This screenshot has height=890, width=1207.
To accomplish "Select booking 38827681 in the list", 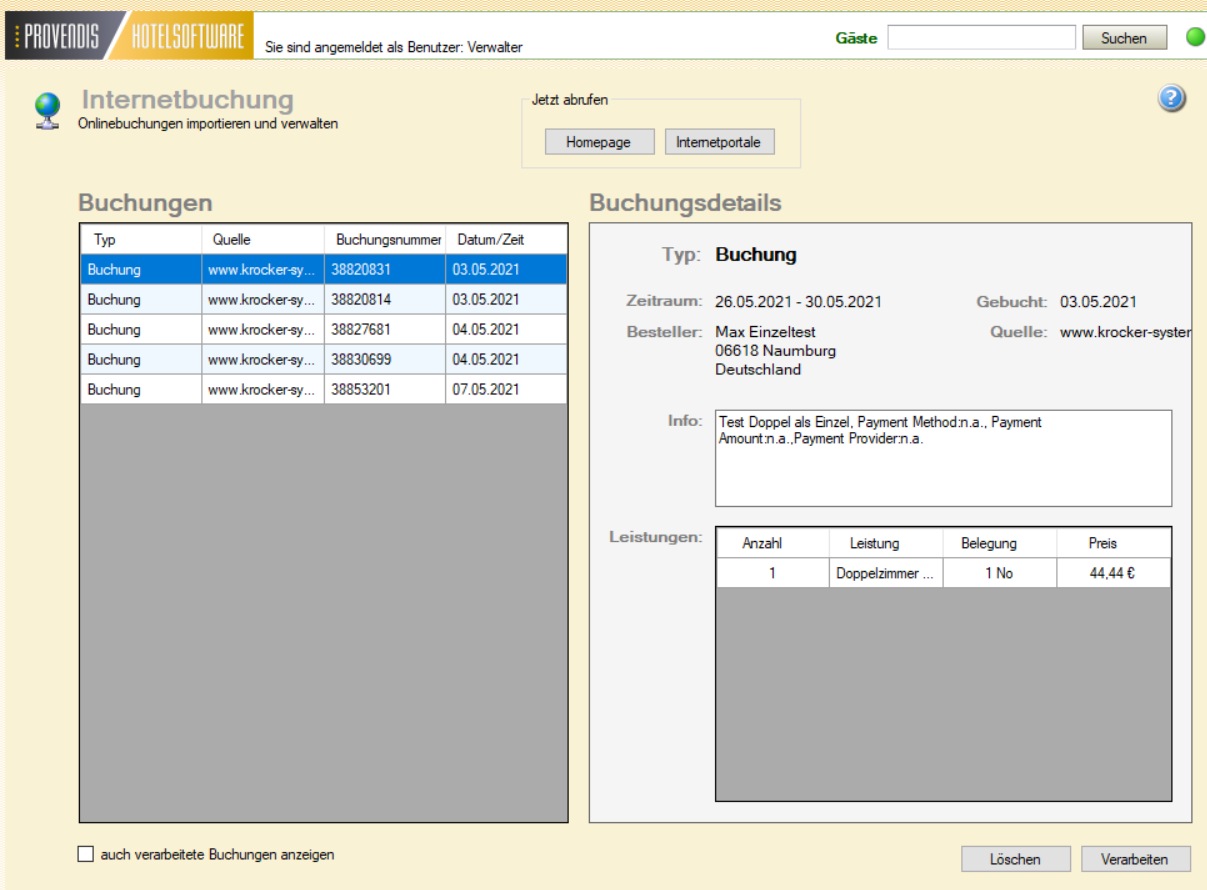I will pyautogui.click(x=323, y=329).
